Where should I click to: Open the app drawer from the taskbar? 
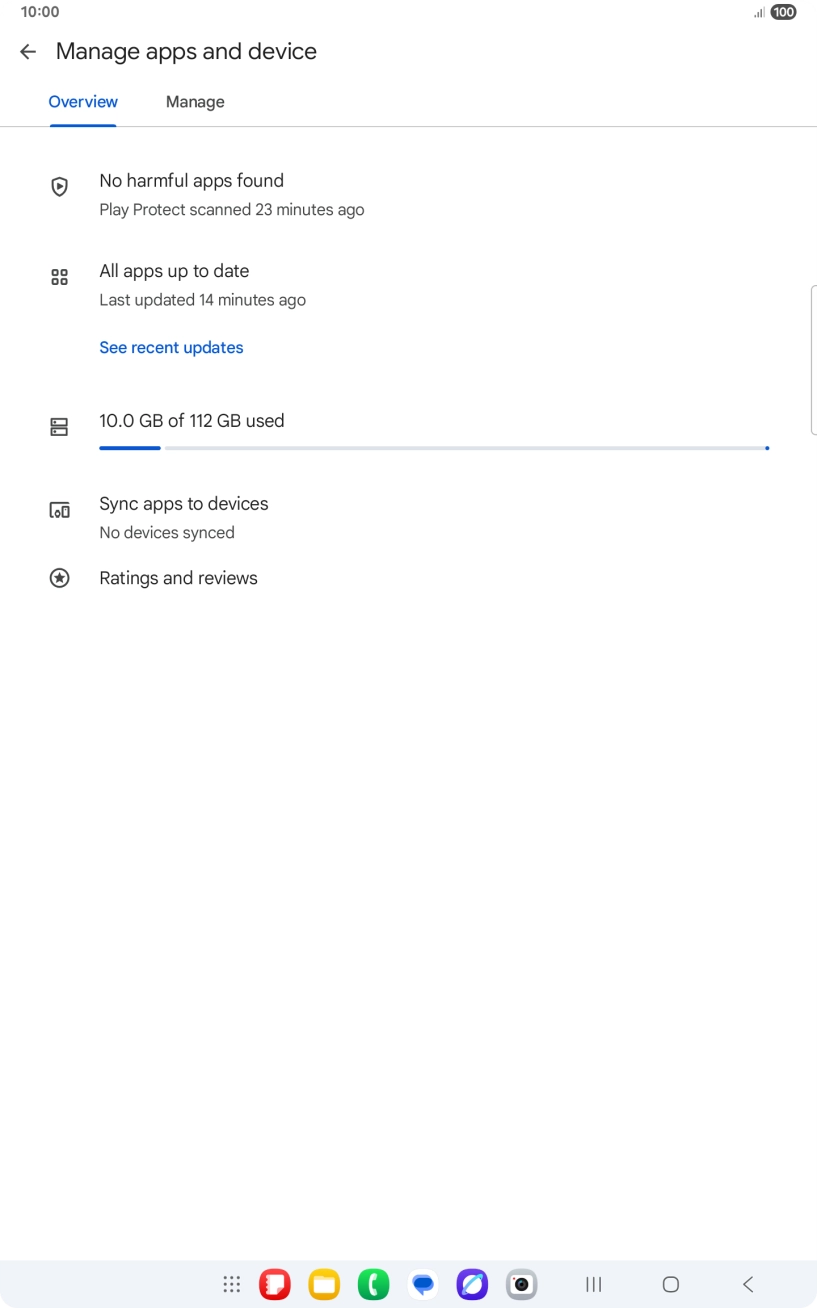[232, 1284]
